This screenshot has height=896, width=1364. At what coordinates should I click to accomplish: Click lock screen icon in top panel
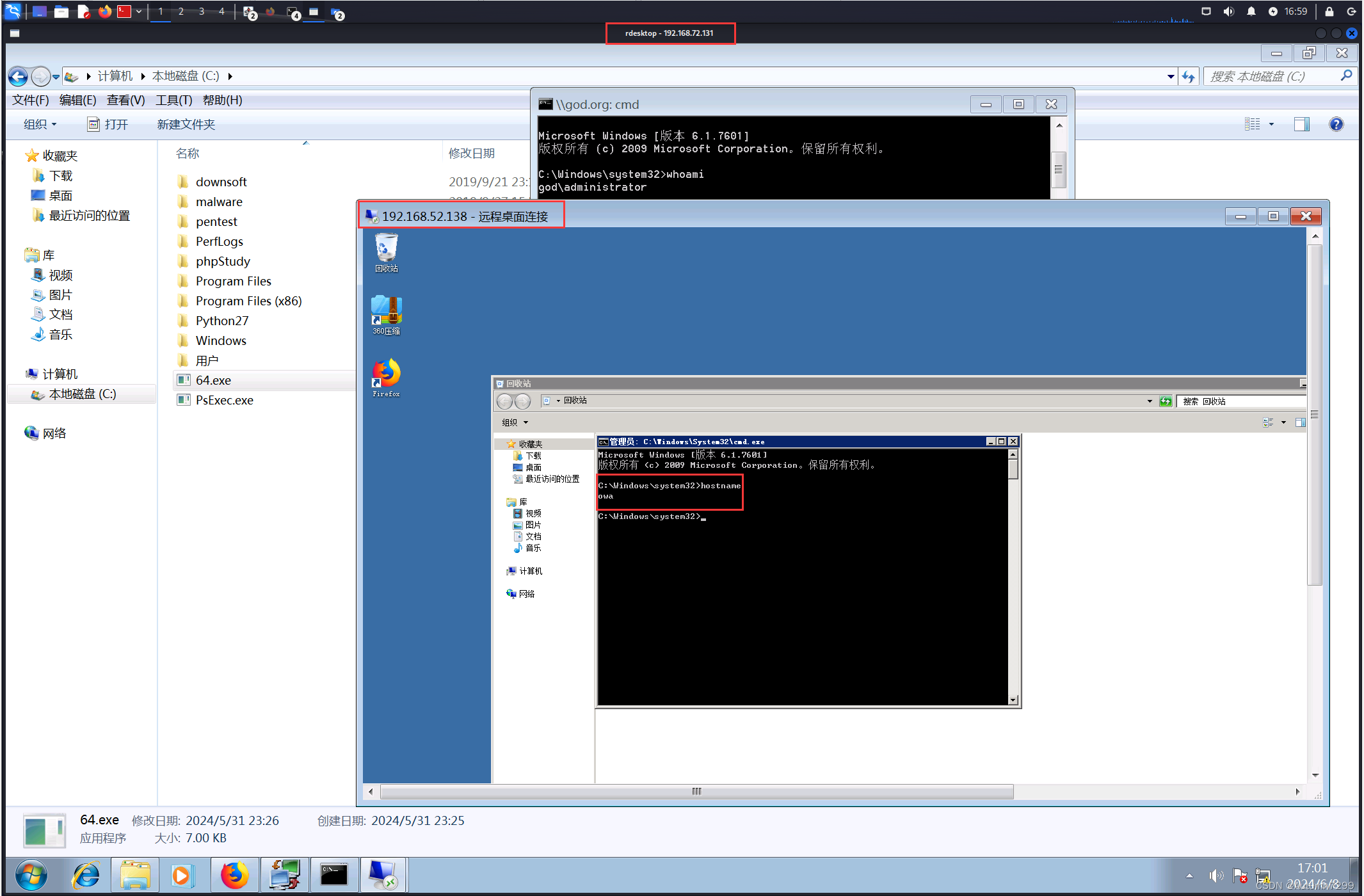pyautogui.click(x=1329, y=12)
